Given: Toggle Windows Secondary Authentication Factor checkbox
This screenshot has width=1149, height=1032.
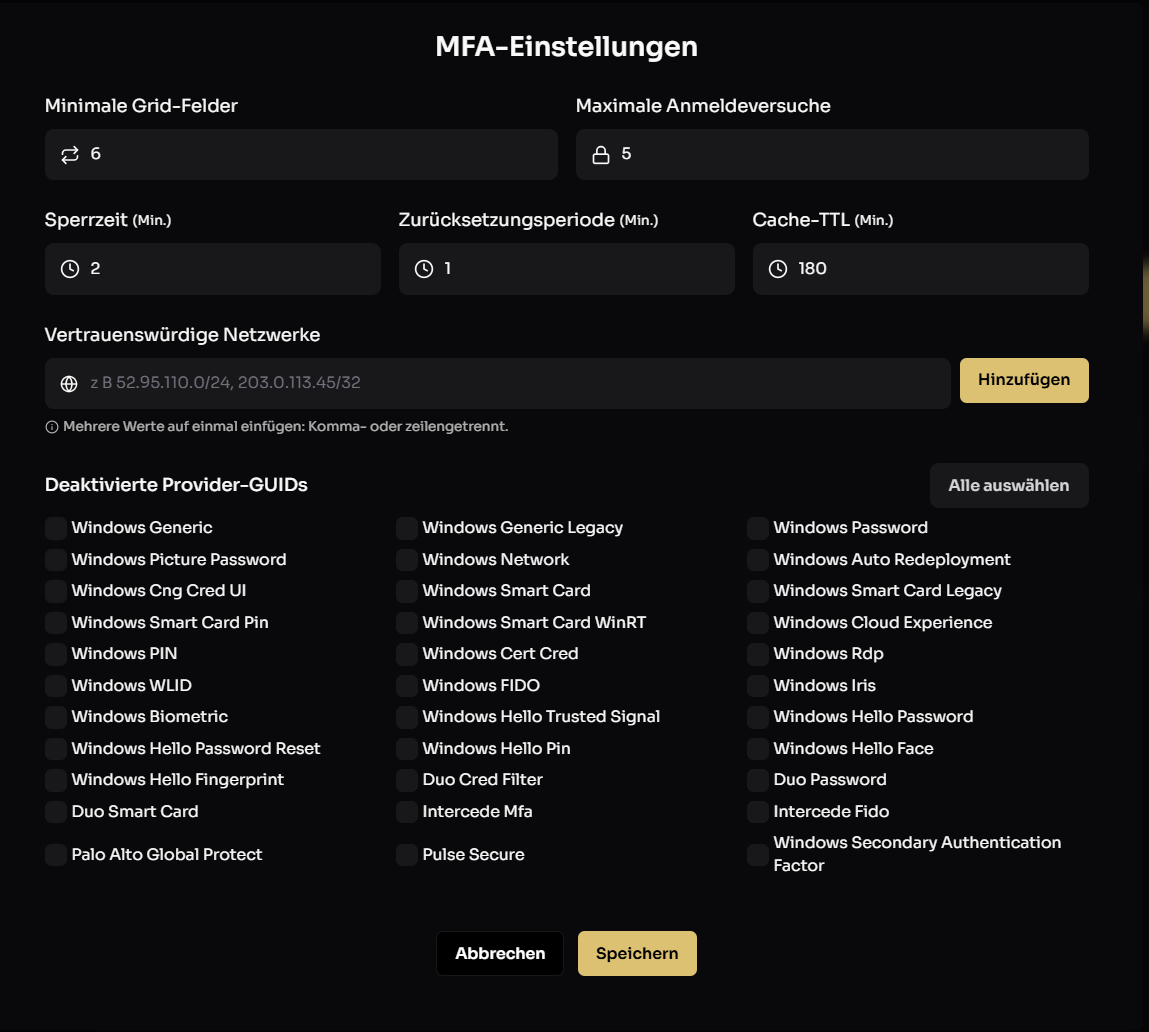Looking at the screenshot, I should (758, 855).
